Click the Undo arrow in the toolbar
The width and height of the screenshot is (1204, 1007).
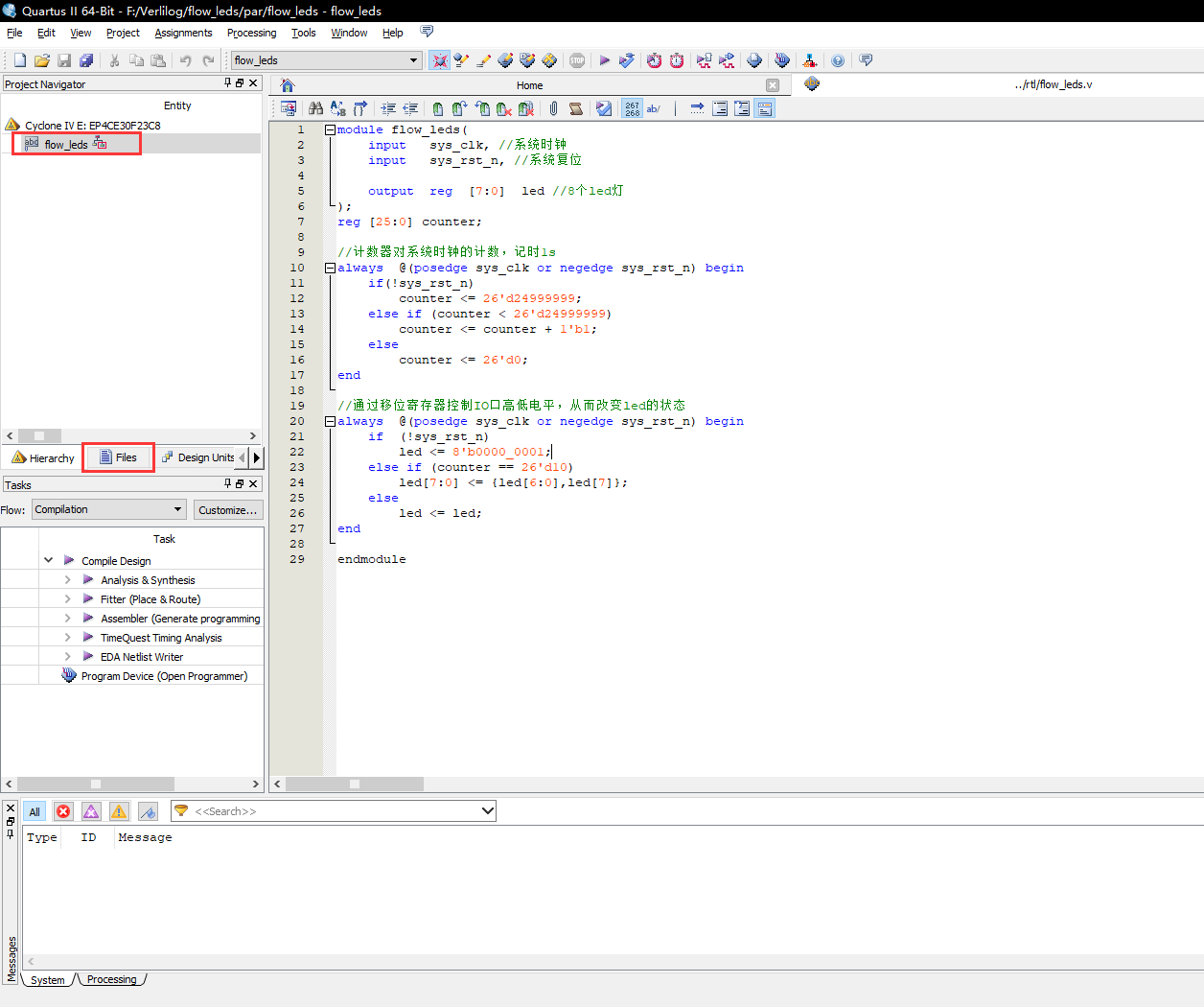pos(185,60)
